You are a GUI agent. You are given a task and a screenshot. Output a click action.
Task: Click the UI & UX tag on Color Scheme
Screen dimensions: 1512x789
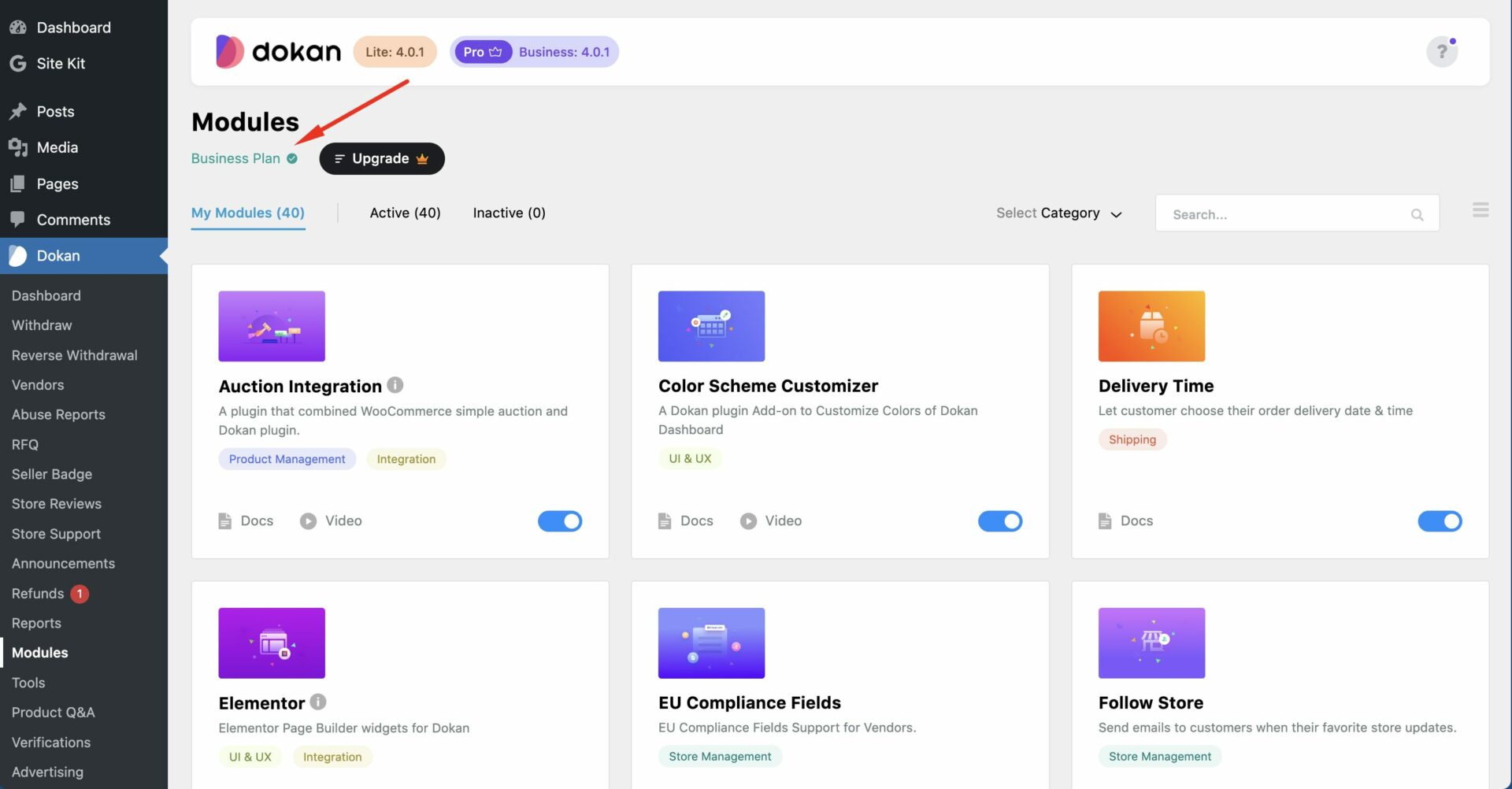pos(690,458)
